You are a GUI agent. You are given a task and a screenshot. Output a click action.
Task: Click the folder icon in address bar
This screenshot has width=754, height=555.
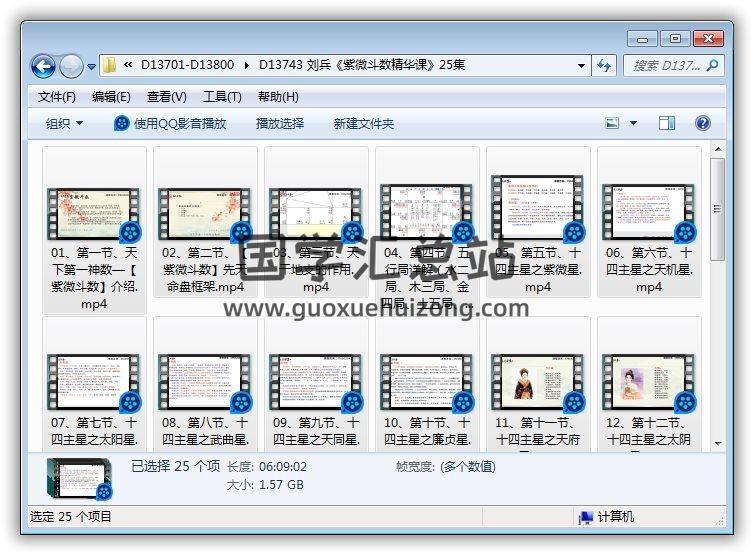(110, 65)
